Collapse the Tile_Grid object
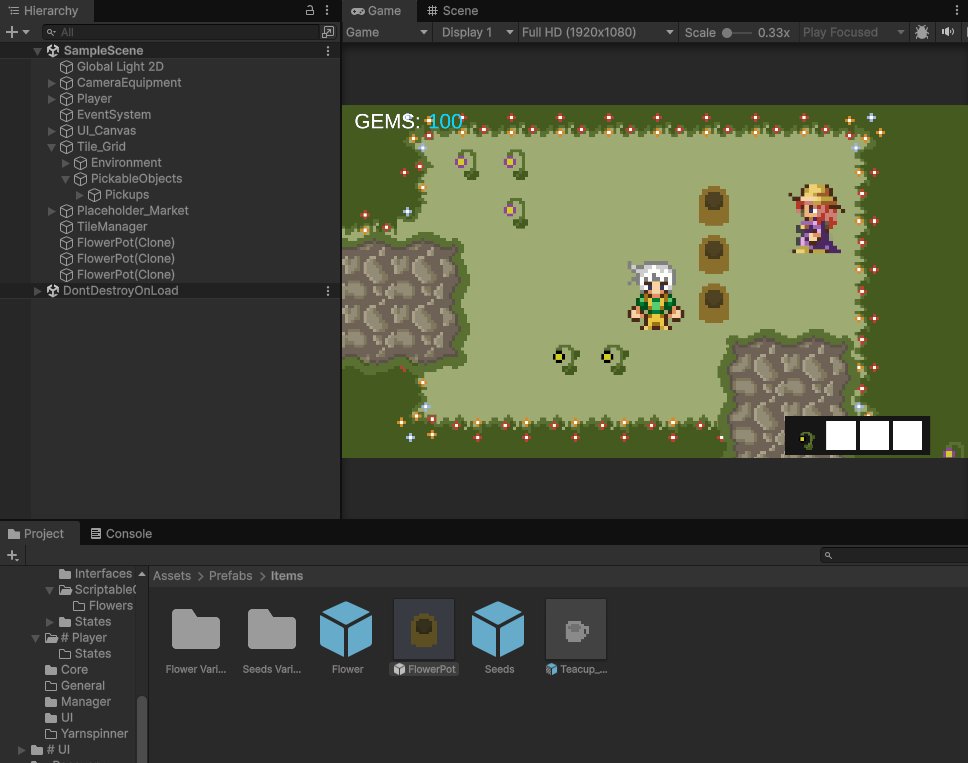968x763 pixels. click(x=52, y=147)
